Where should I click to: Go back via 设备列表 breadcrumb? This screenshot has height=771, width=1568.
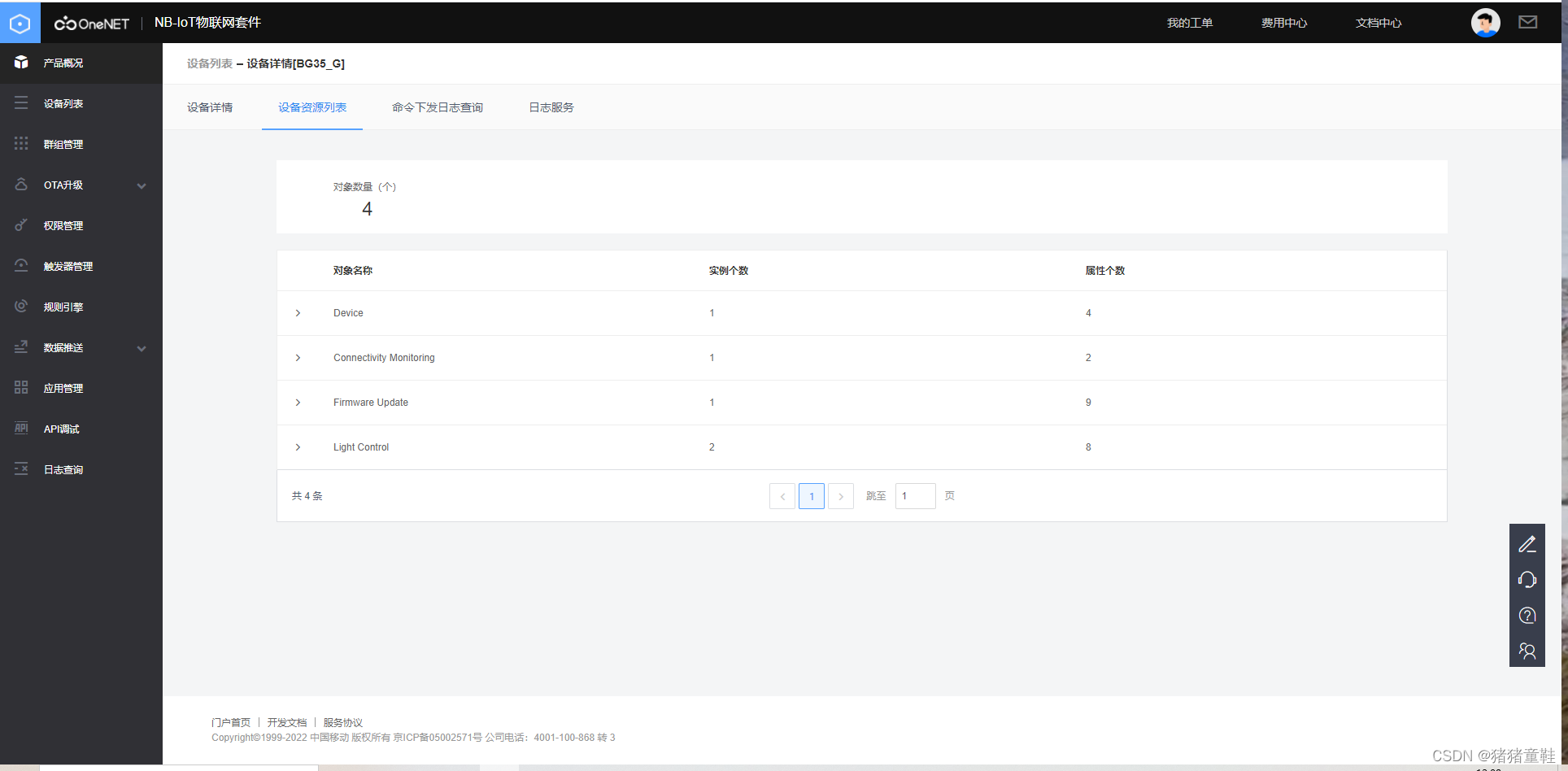click(210, 63)
